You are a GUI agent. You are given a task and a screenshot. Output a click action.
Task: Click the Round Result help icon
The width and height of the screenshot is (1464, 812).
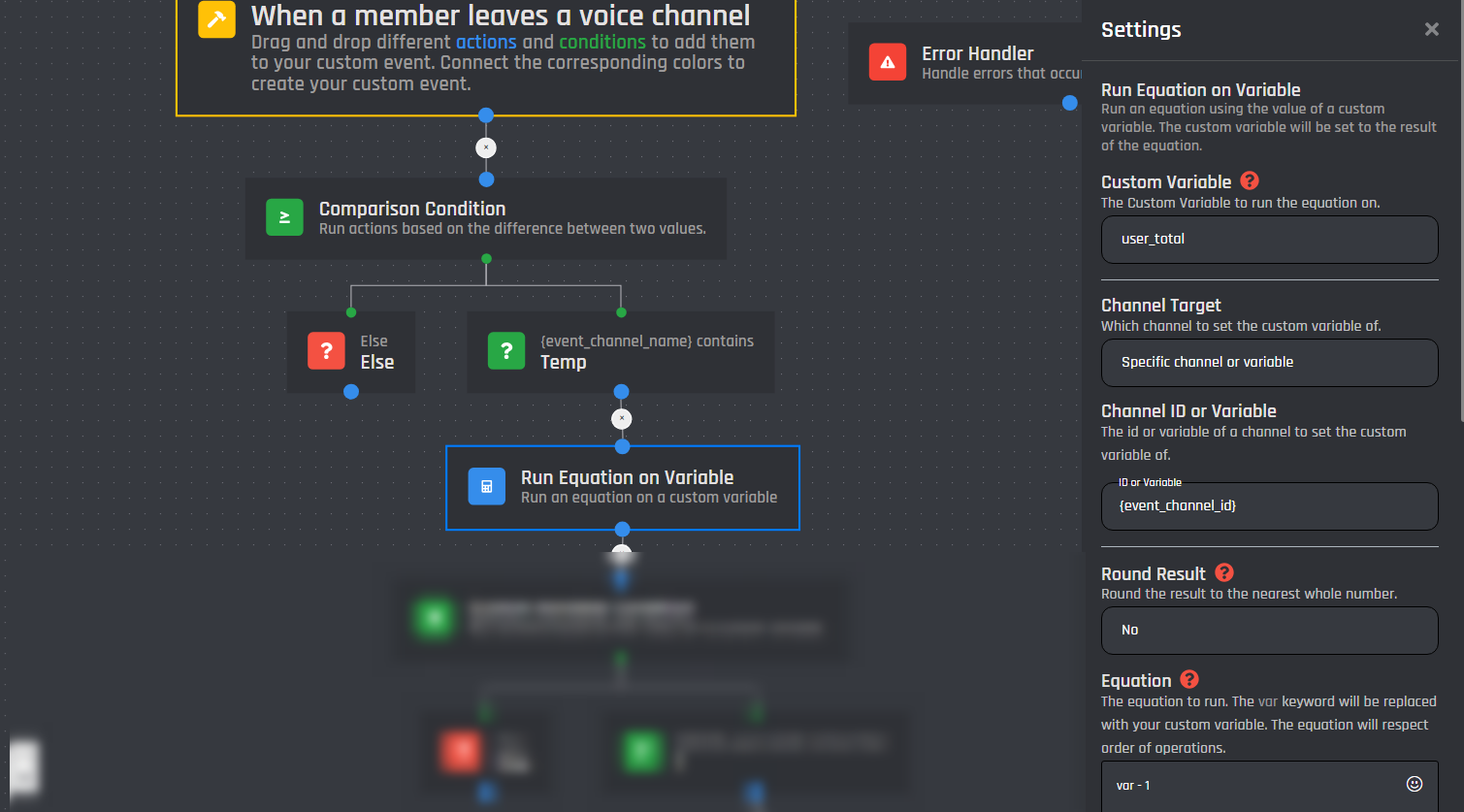click(x=1224, y=572)
